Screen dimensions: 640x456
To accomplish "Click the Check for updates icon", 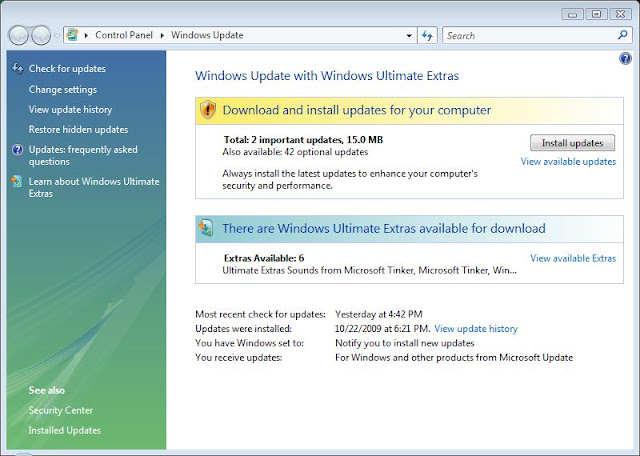I will click(18, 68).
